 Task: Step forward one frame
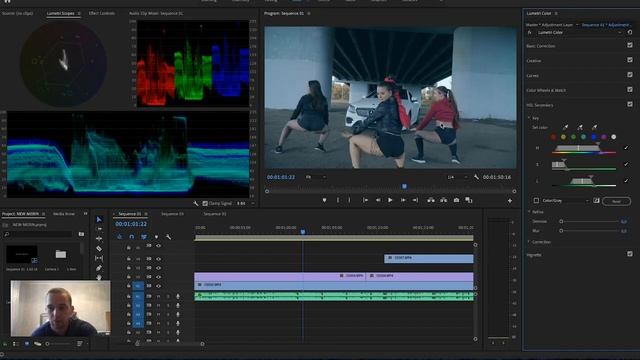coord(403,200)
